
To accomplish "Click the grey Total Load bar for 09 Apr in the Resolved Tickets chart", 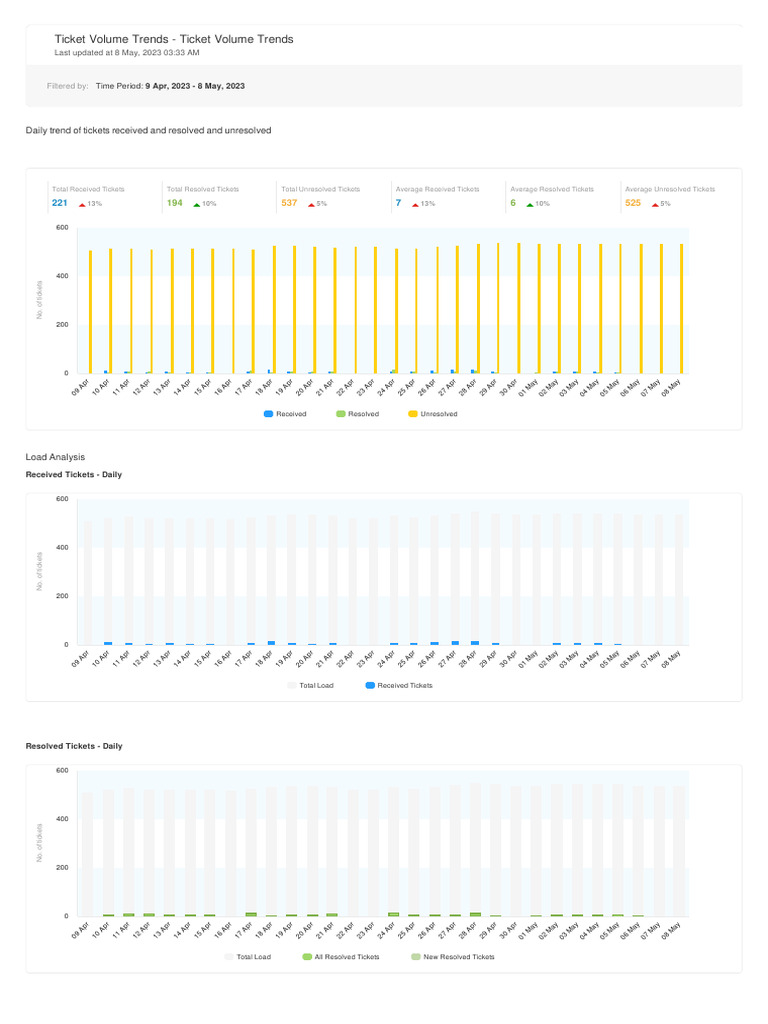I will click(x=87, y=854).
